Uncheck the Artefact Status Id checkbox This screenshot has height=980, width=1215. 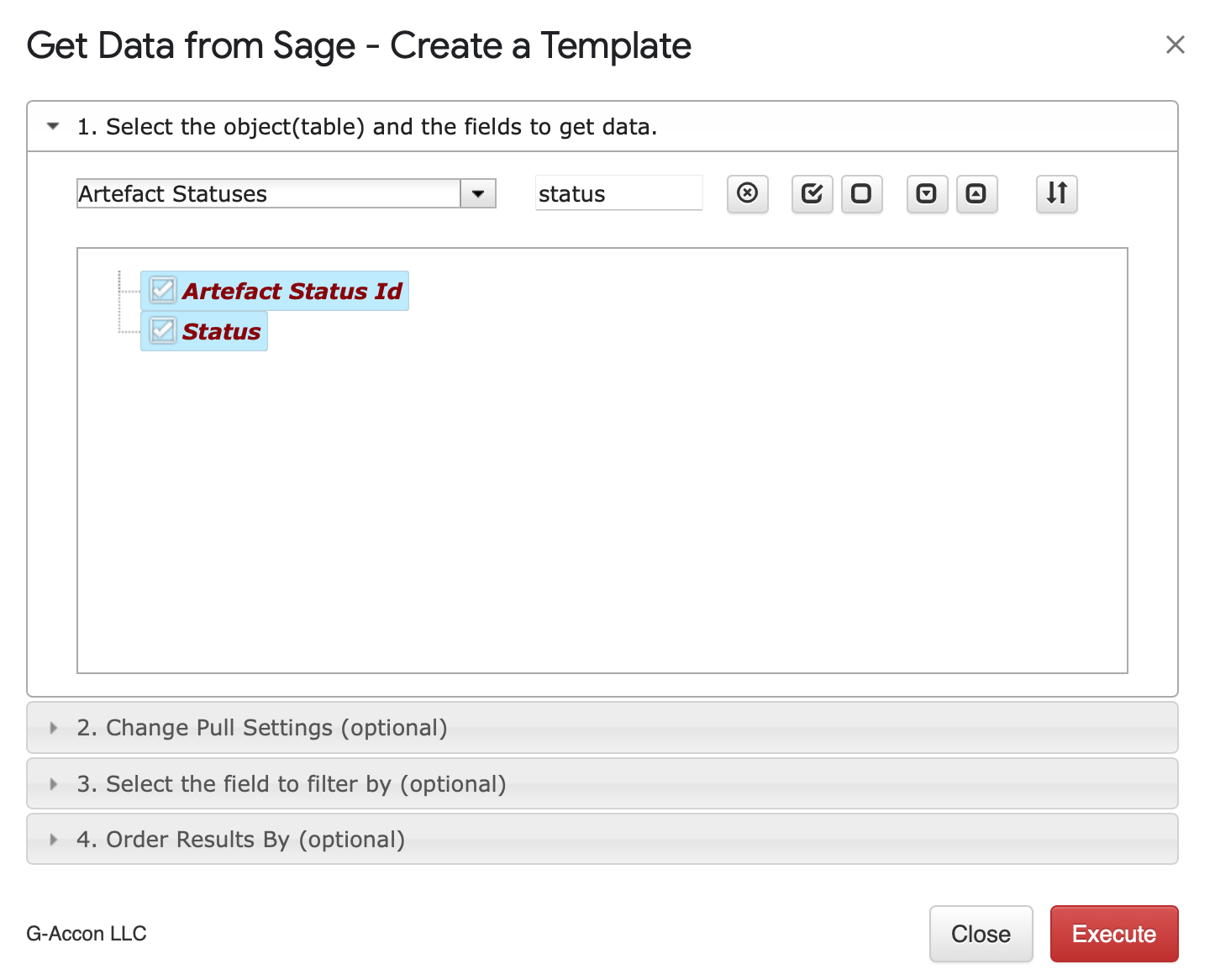[162, 291]
